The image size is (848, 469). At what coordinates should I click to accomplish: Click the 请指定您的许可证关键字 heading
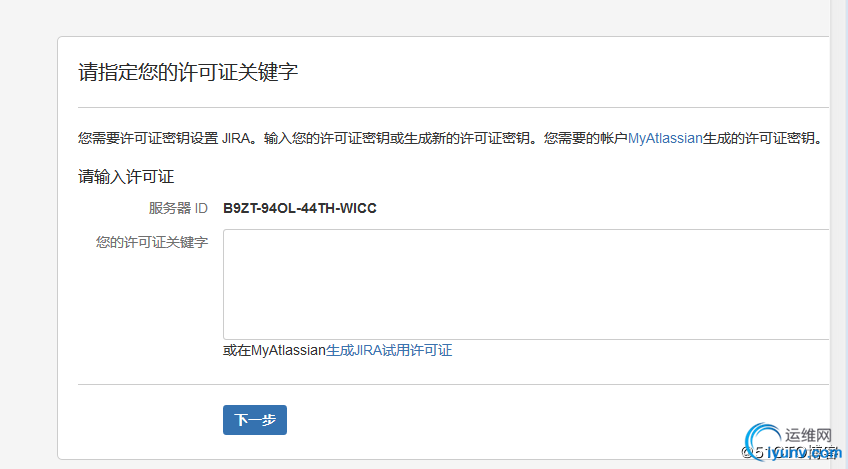(188, 72)
